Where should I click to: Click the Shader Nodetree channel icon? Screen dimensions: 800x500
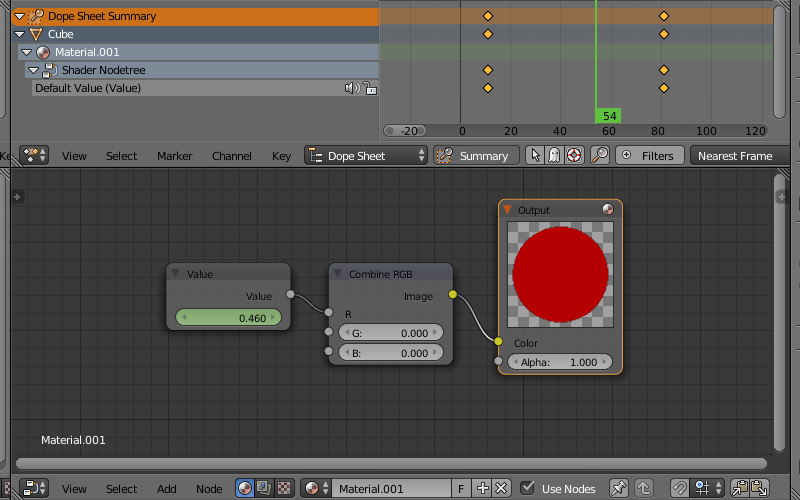point(49,70)
